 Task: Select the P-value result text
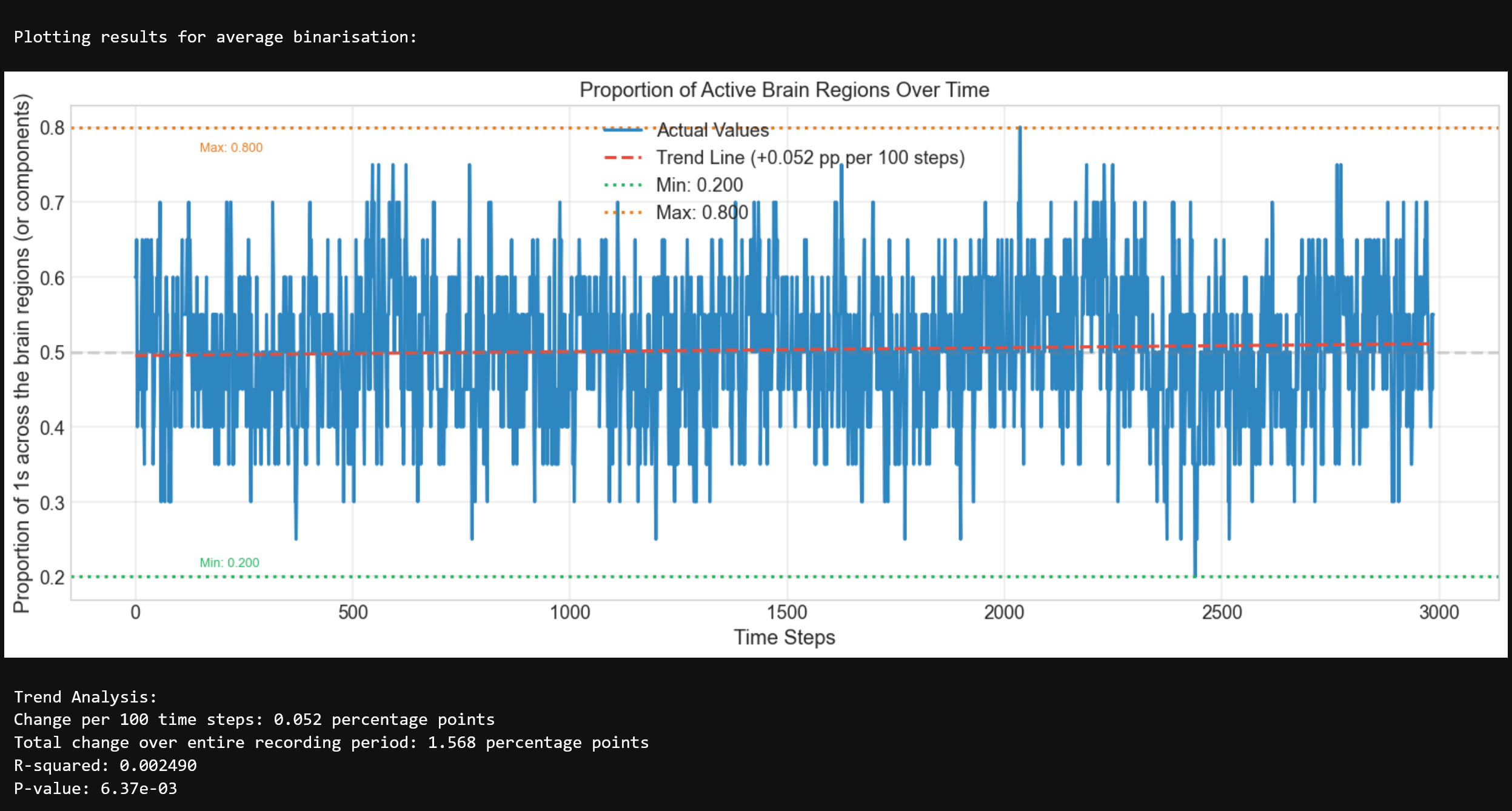96,788
